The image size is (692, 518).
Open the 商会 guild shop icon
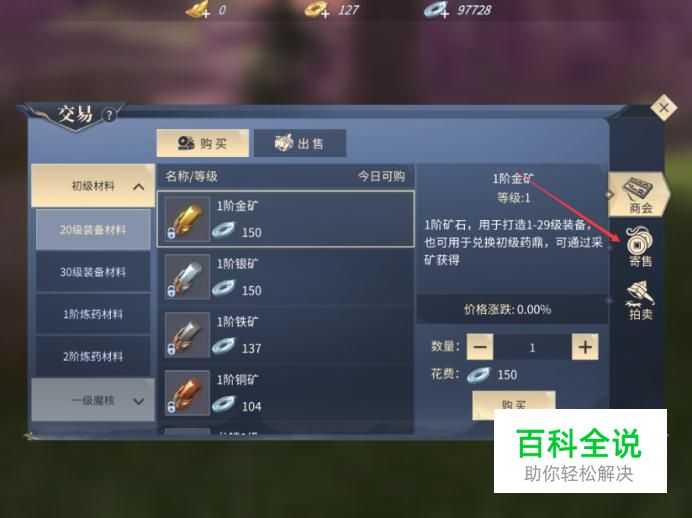pos(639,195)
